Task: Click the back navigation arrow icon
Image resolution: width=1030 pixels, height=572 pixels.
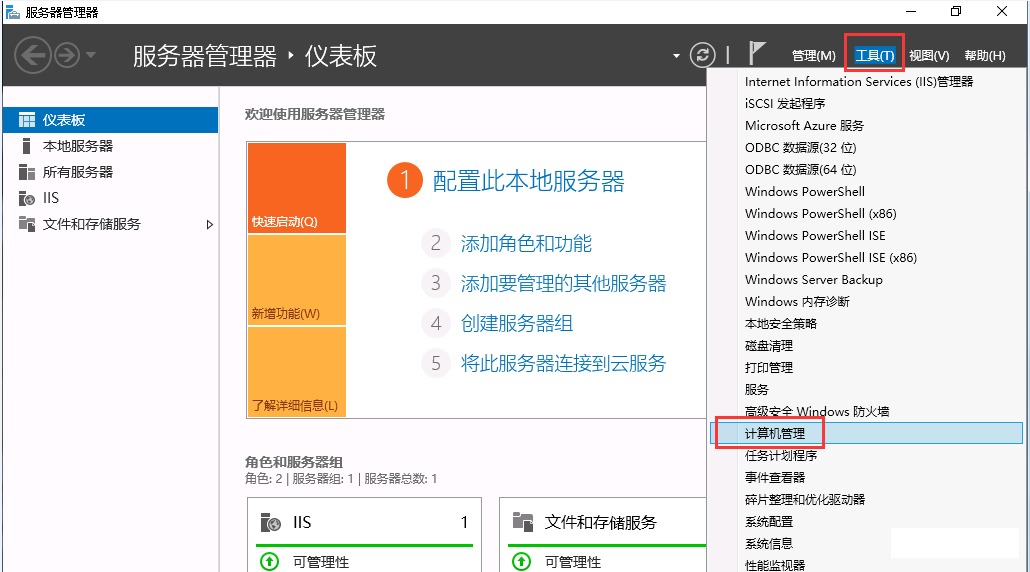Action: click(32, 54)
